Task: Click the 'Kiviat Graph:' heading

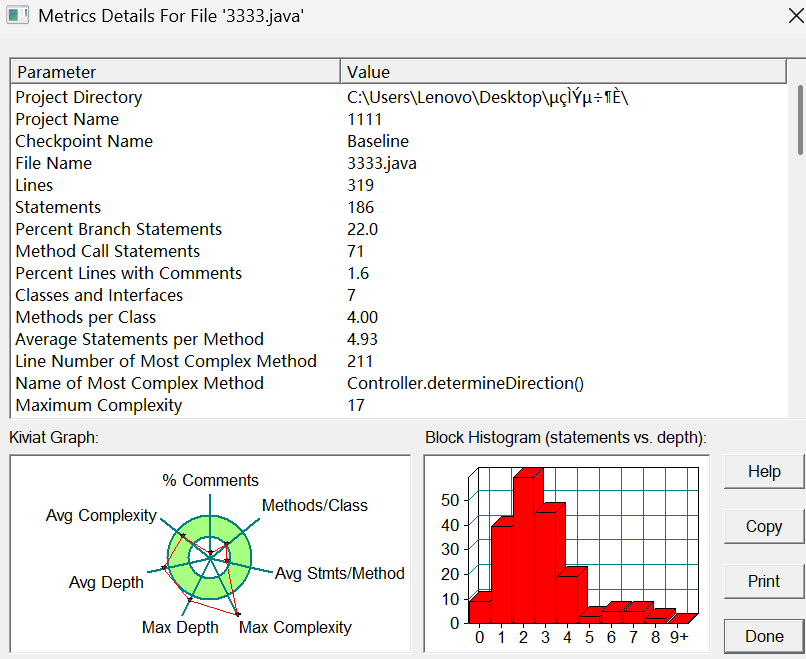Action: (54, 437)
